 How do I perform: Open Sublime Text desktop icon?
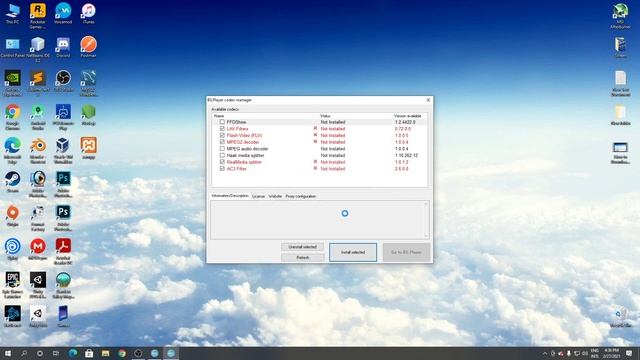[x=38, y=83]
